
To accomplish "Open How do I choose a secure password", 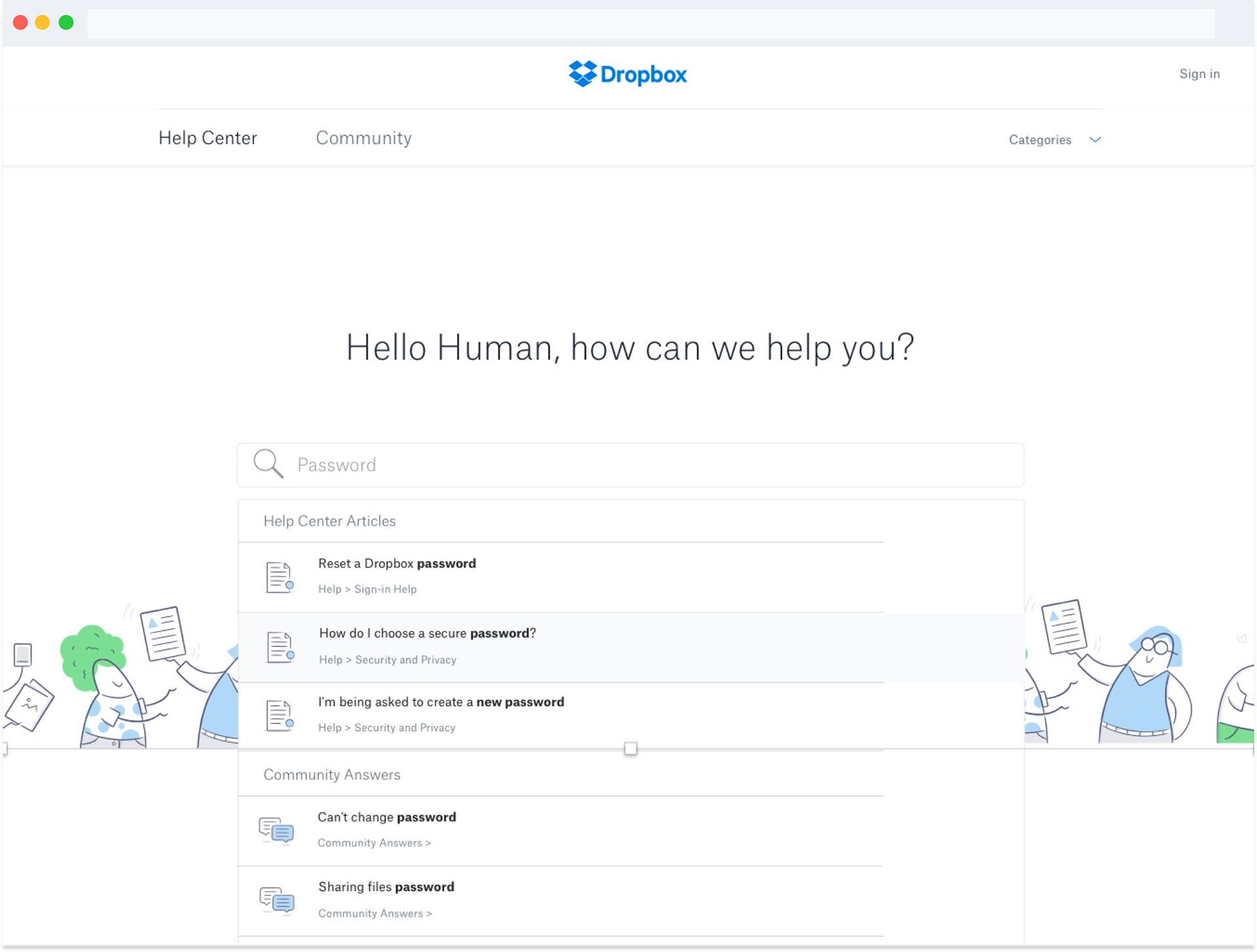I will pos(428,633).
